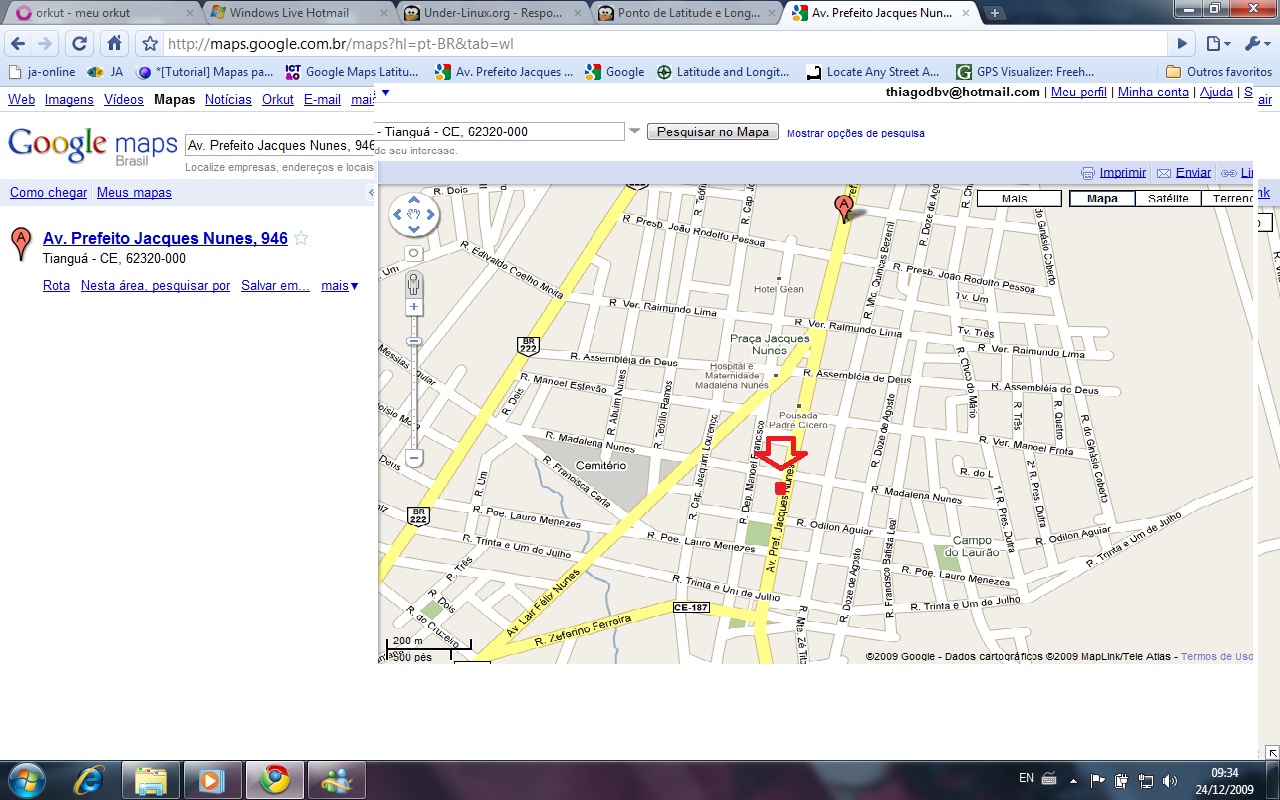The width and height of the screenshot is (1280, 800).
Task: Open the [Tutorial] Mapas bookmark
Action: point(205,72)
